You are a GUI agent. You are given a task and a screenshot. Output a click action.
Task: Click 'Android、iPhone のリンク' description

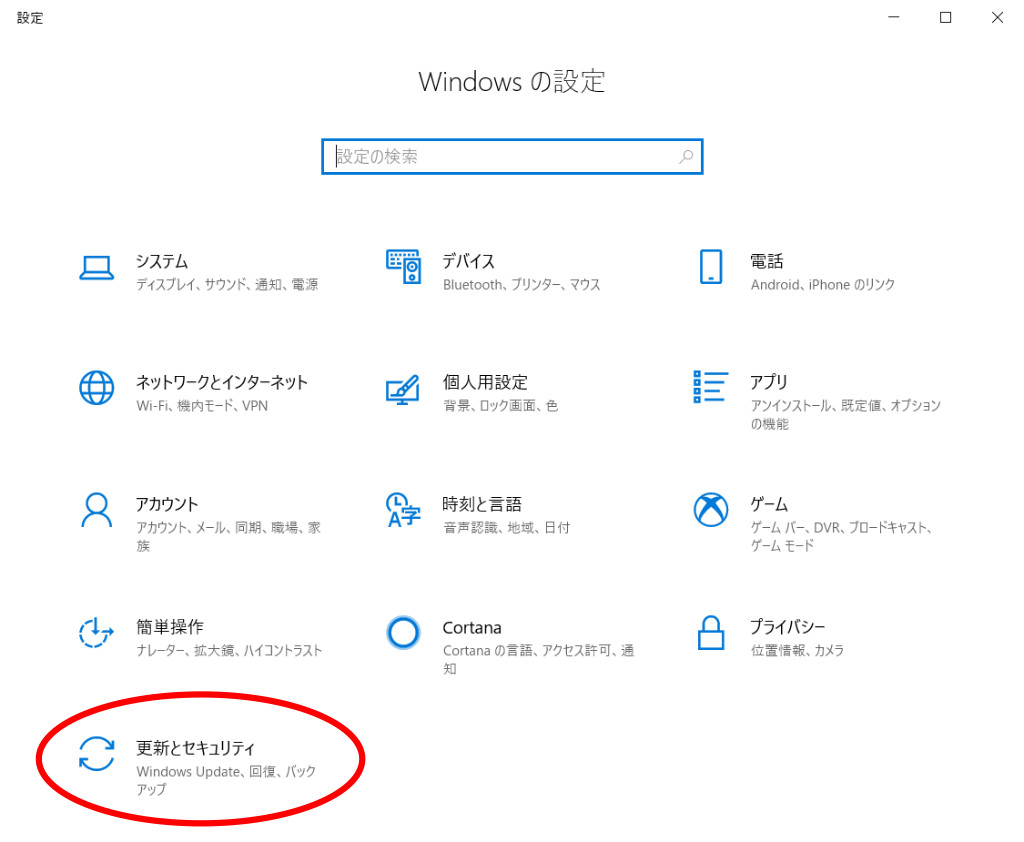(823, 285)
